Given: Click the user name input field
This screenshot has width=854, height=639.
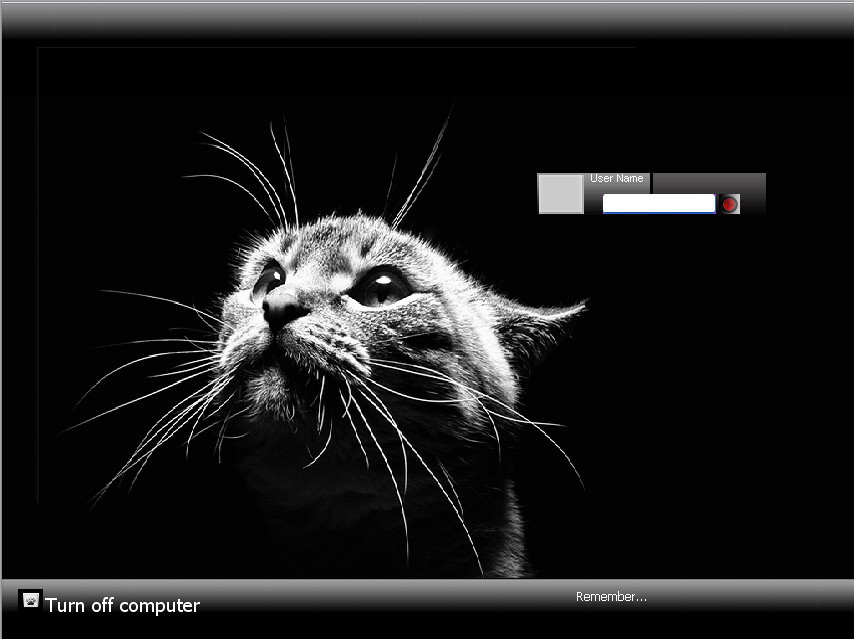Looking at the screenshot, I should (x=658, y=204).
